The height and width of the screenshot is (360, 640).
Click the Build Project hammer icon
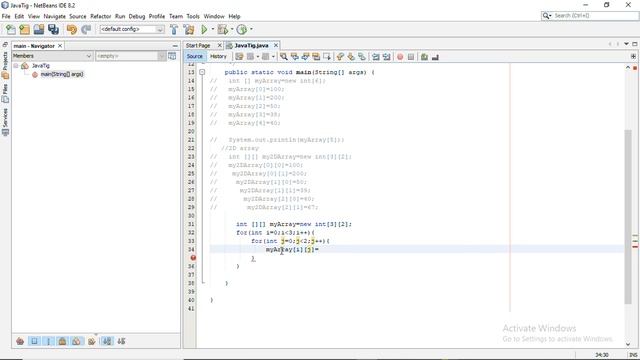174,29
